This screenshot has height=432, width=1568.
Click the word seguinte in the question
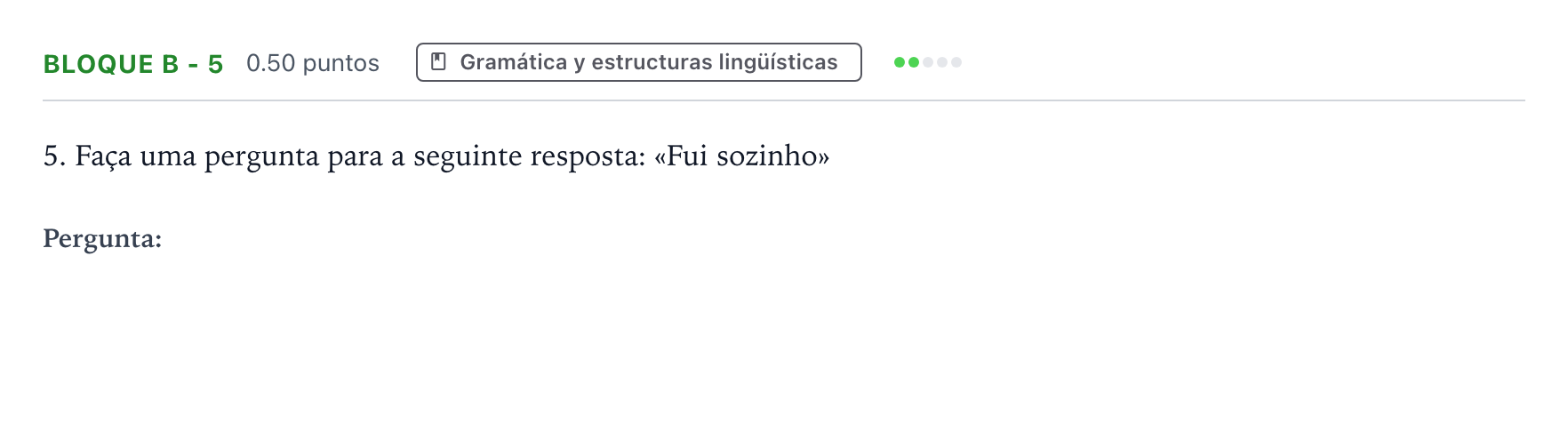click(468, 157)
